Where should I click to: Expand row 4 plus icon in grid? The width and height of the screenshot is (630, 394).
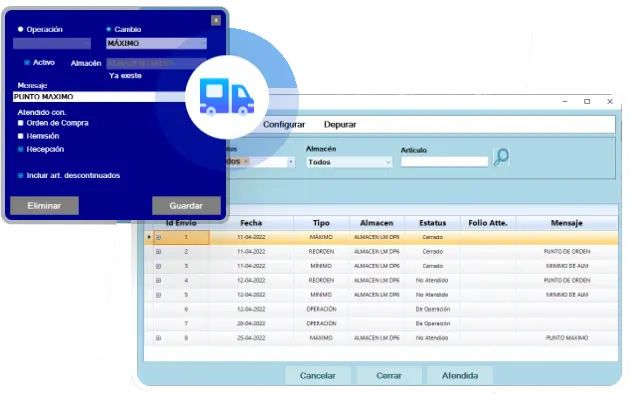coord(158,280)
